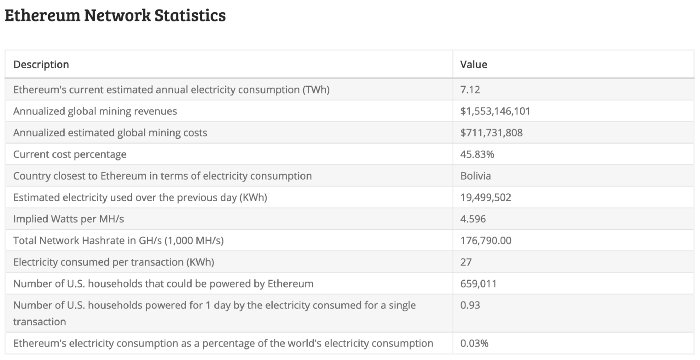Click the $711,731,808 mining costs value
The image size is (700, 360).
(x=491, y=133)
